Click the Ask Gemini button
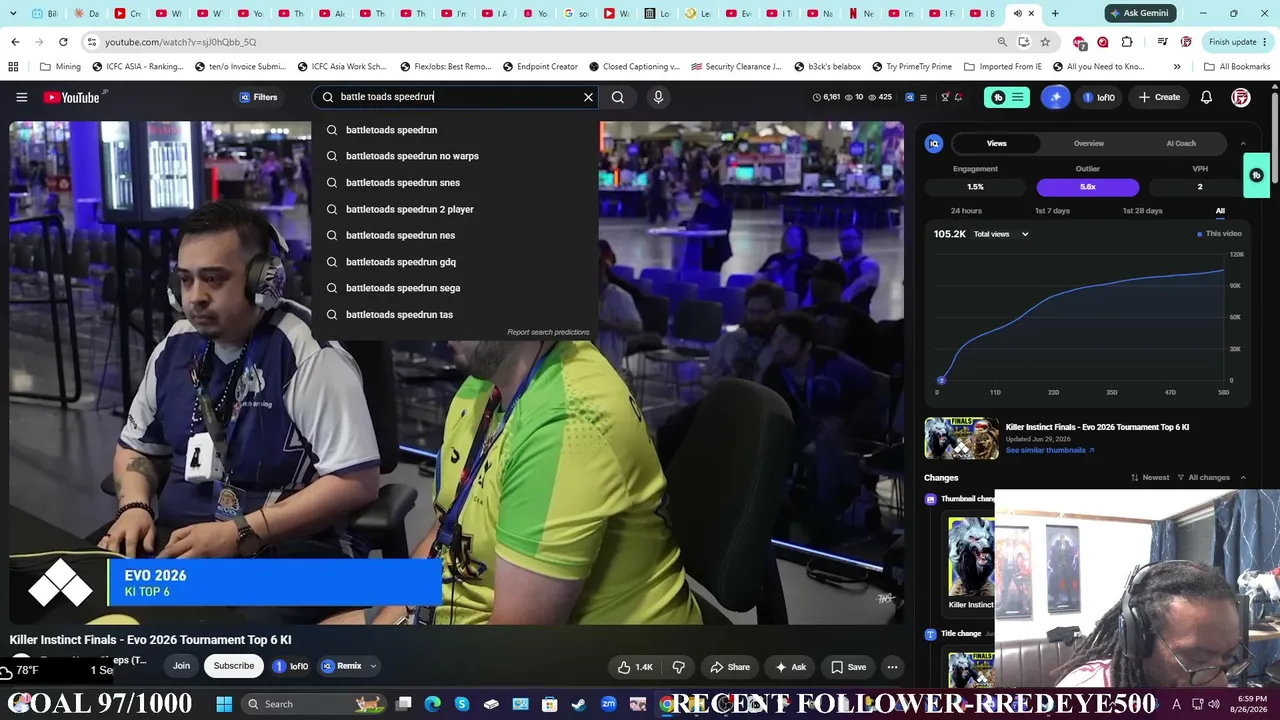 (1138, 13)
